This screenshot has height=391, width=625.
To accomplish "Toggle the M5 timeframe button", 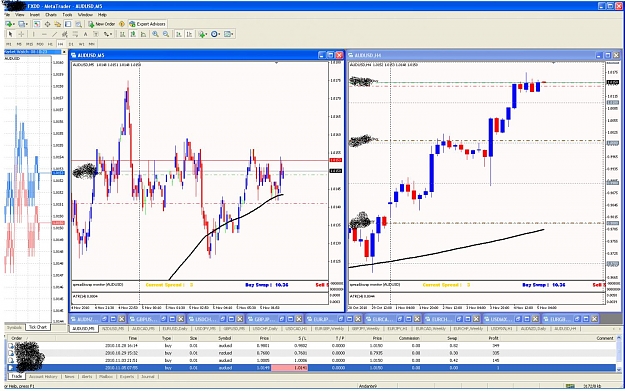I will coord(19,44).
